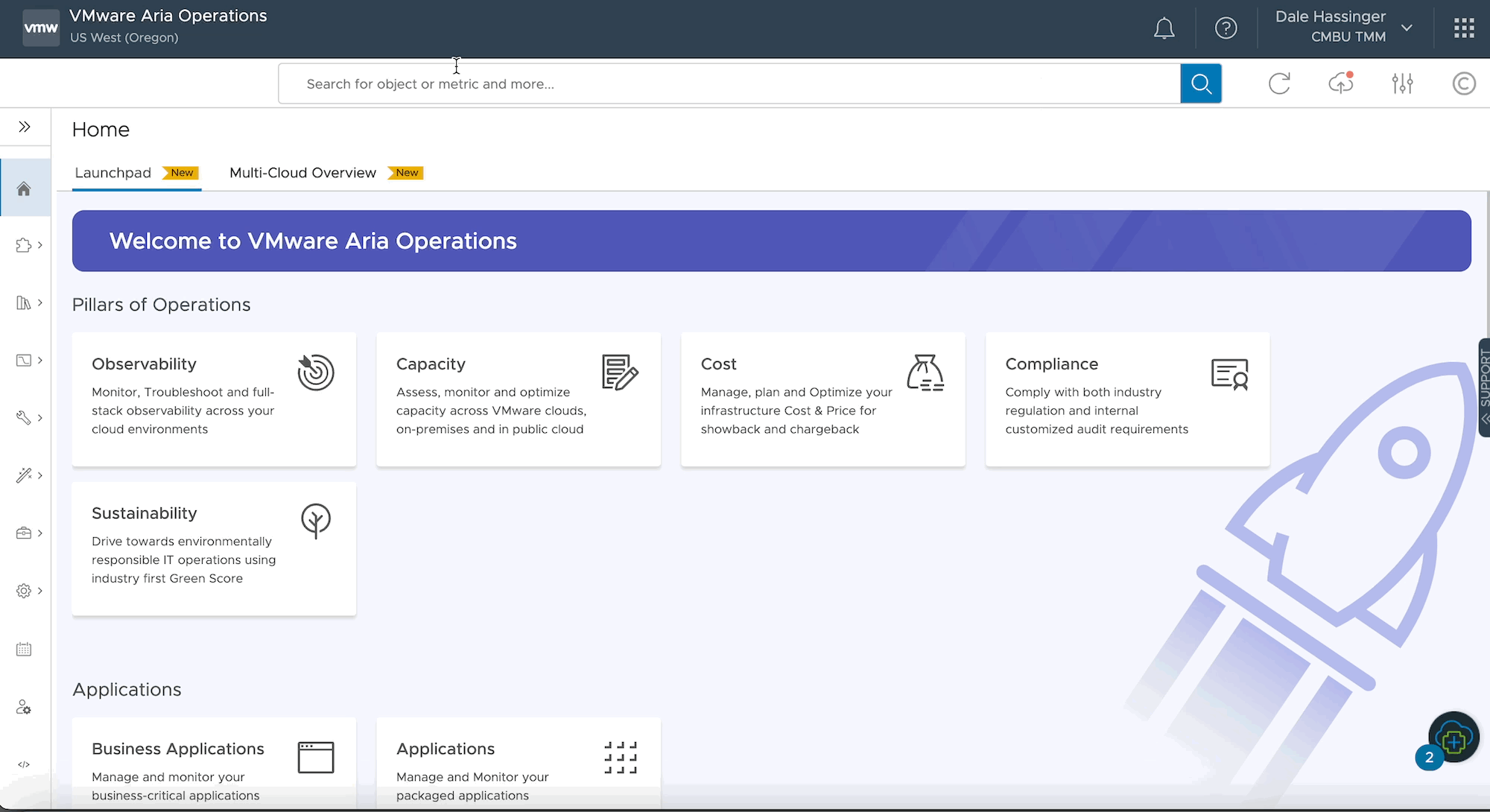Open the notifications bell icon
The width and height of the screenshot is (1490, 812).
[x=1164, y=29]
